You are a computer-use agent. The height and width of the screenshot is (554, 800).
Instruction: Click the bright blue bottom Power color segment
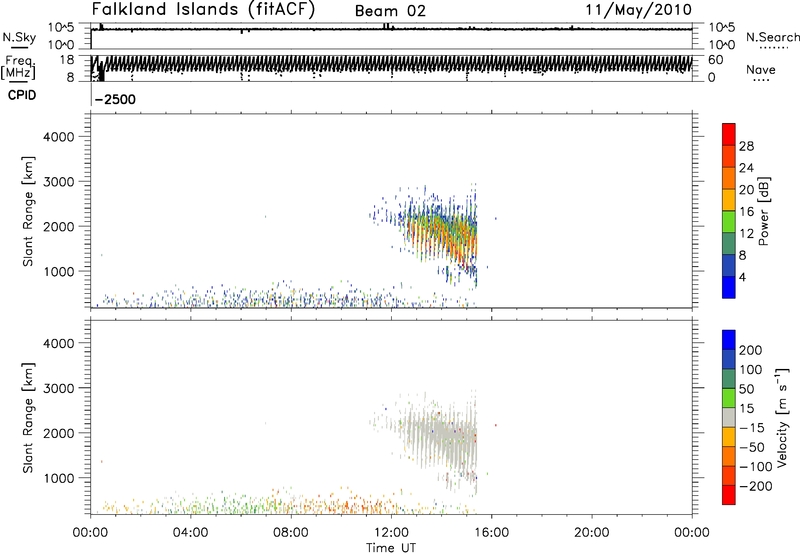[x=729, y=287]
